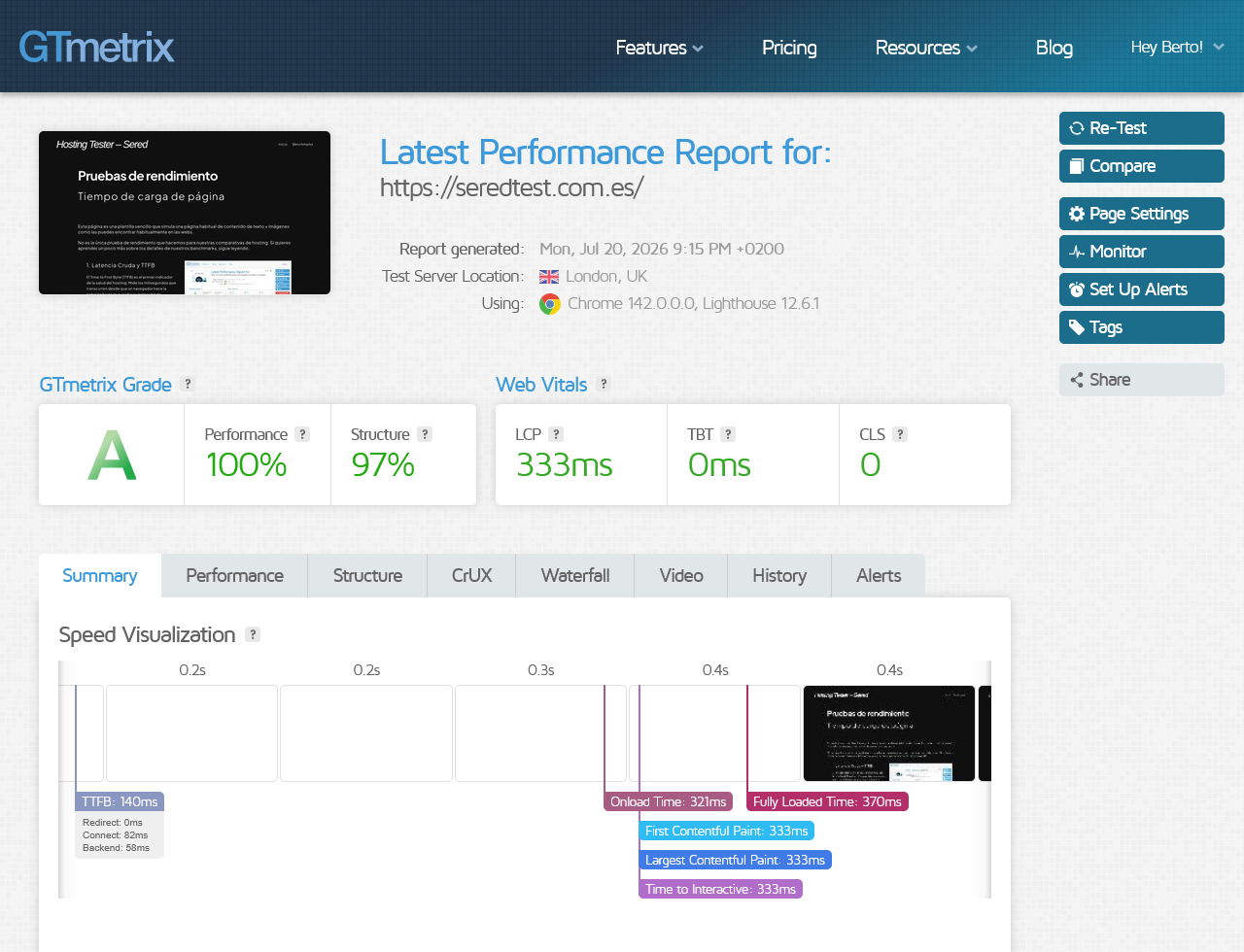
Task: Open the Waterfall tab
Action: (575, 576)
